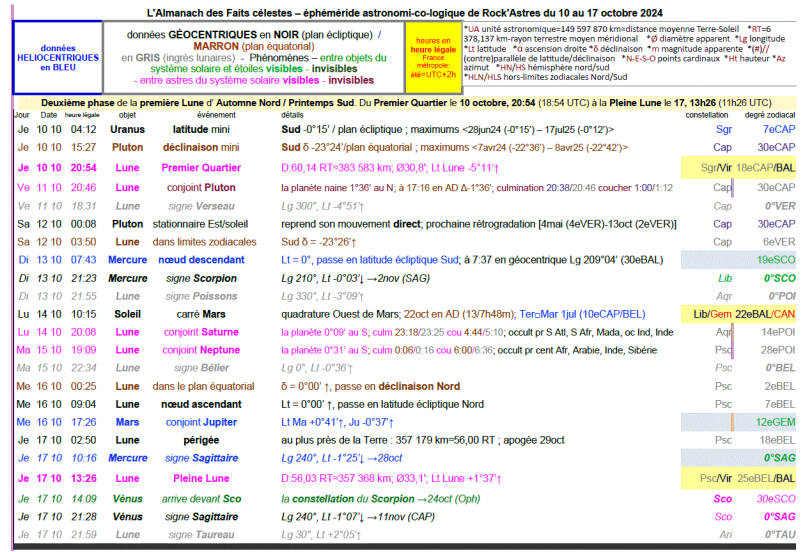Screen dimensions: 806x552
Task: Select the almanac title line at top
Action: (x=405, y=13)
